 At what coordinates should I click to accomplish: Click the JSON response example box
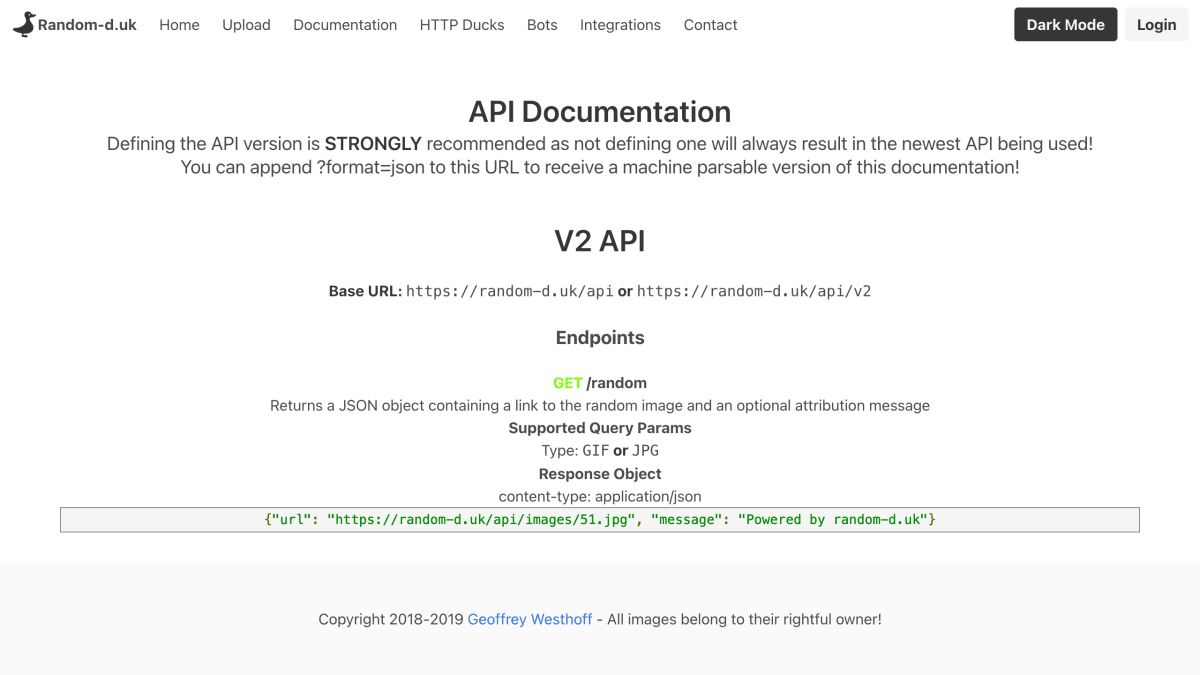pyautogui.click(x=600, y=520)
